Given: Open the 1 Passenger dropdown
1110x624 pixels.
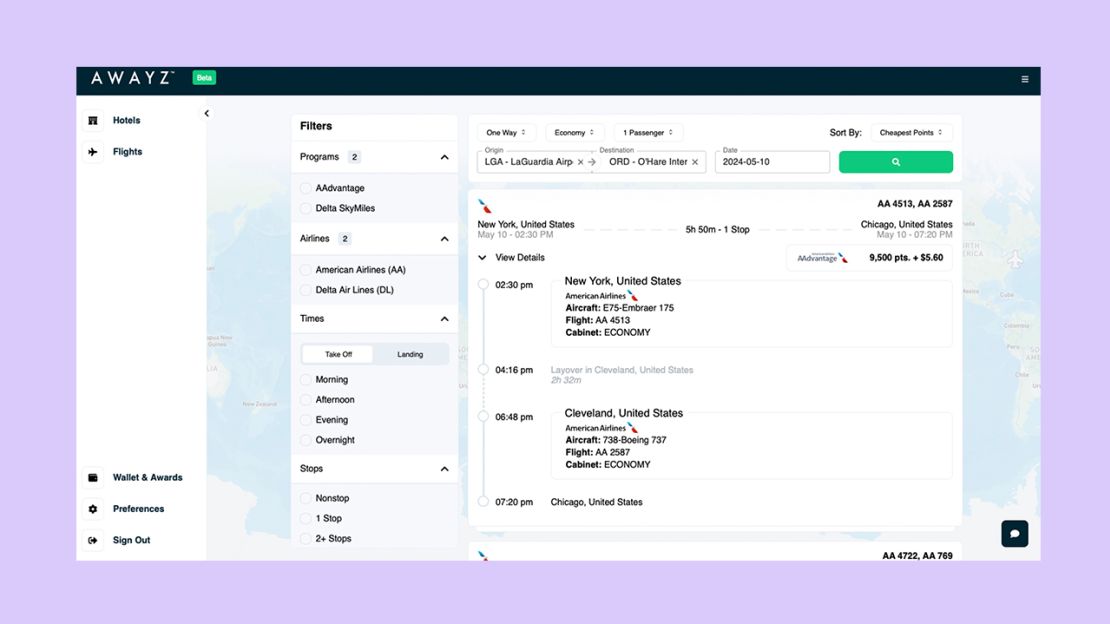Looking at the screenshot, I should pos(648,132).
